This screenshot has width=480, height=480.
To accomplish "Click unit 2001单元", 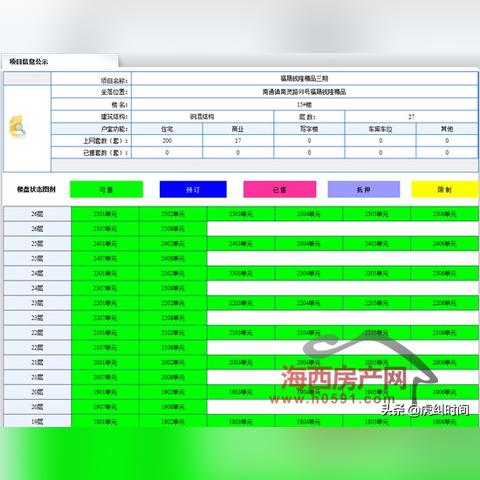I will pyautogui.click(x=105, y=362).
